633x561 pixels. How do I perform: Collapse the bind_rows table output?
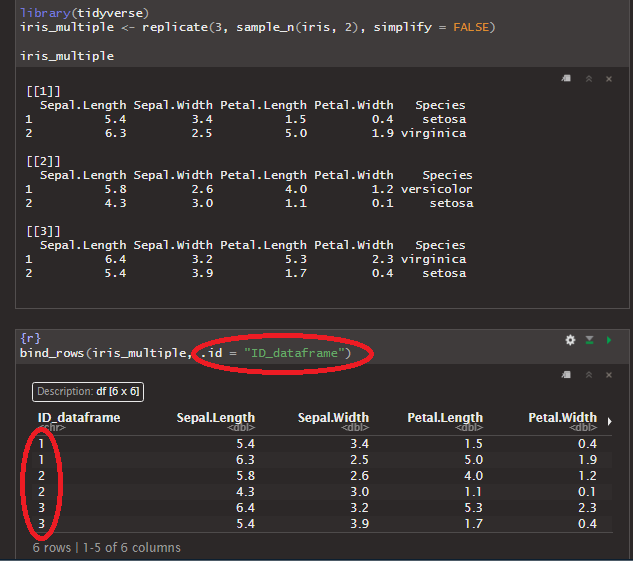pos(589,375)
